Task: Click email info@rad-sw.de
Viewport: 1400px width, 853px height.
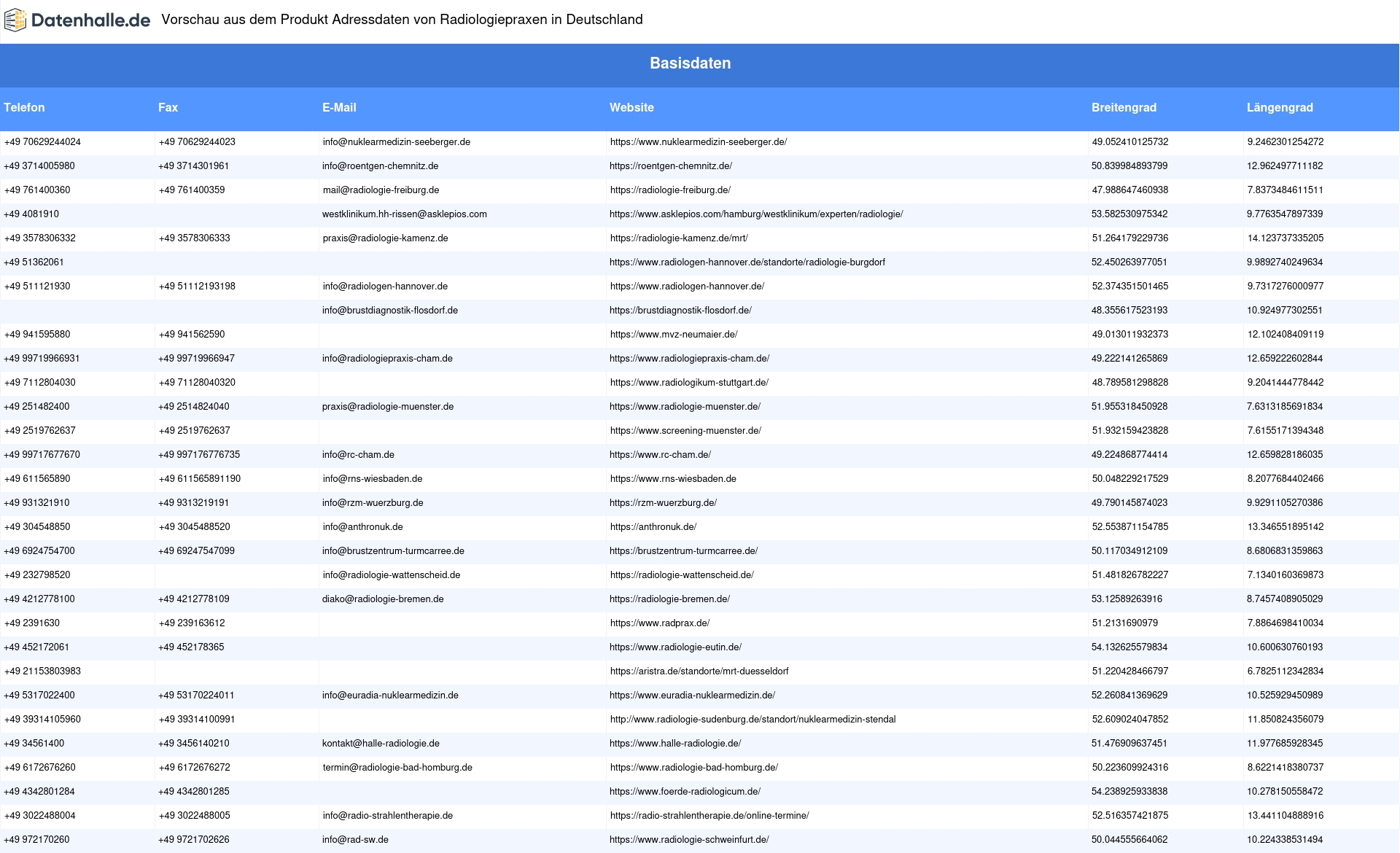Action: click(355, 840)
